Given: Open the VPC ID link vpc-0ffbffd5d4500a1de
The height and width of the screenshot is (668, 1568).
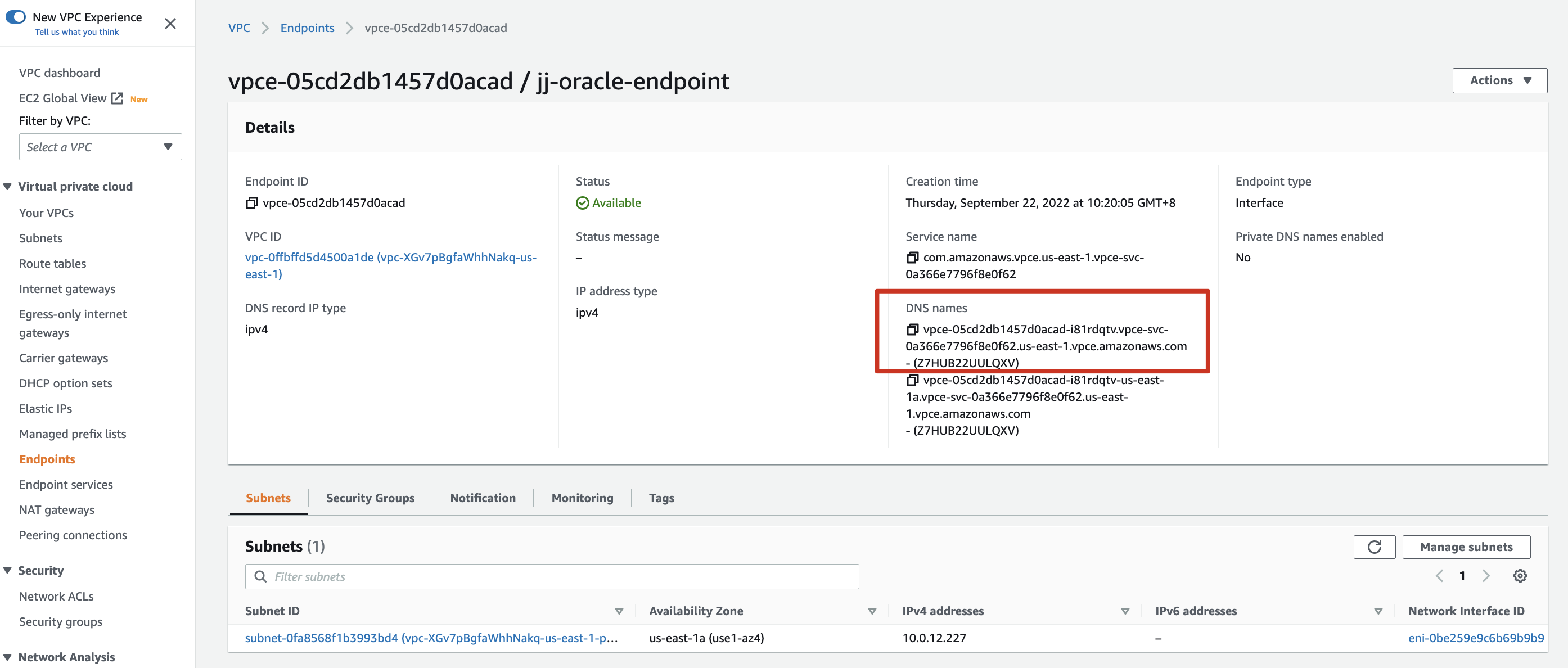Looking at the screenshot, I should [x=391, y=266].
